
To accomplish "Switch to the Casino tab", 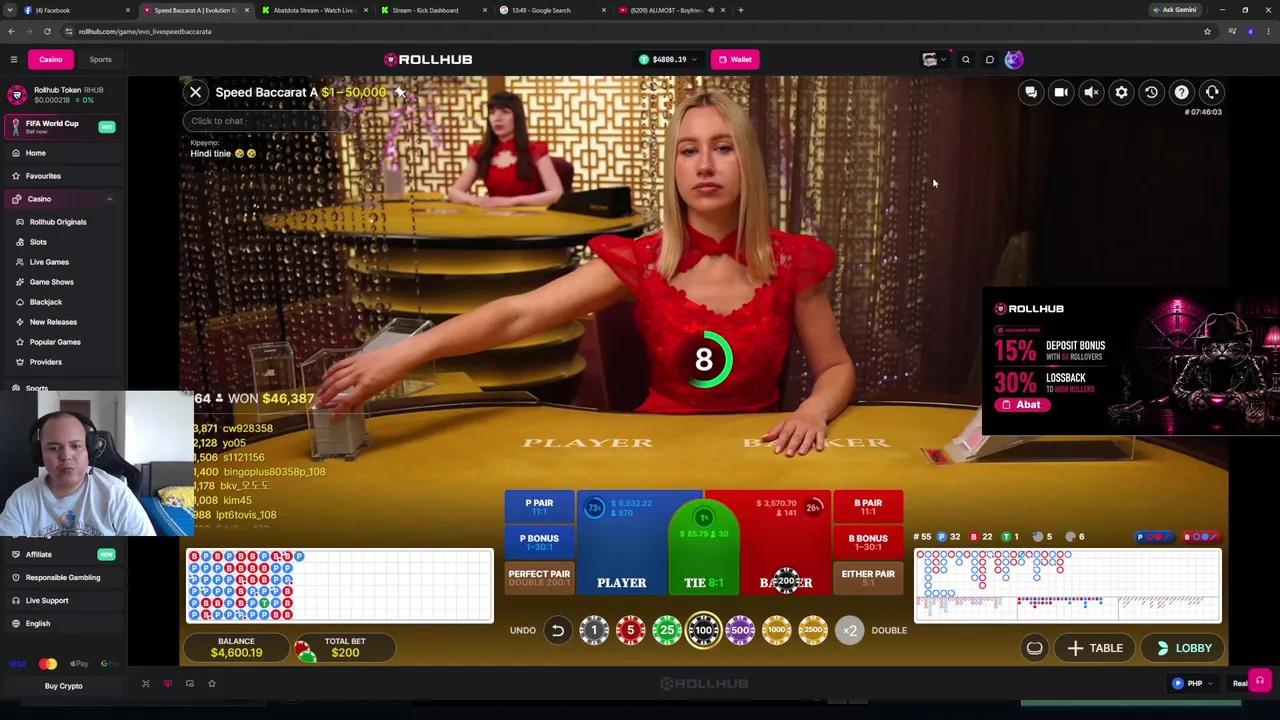I will [x=51, y=59].
